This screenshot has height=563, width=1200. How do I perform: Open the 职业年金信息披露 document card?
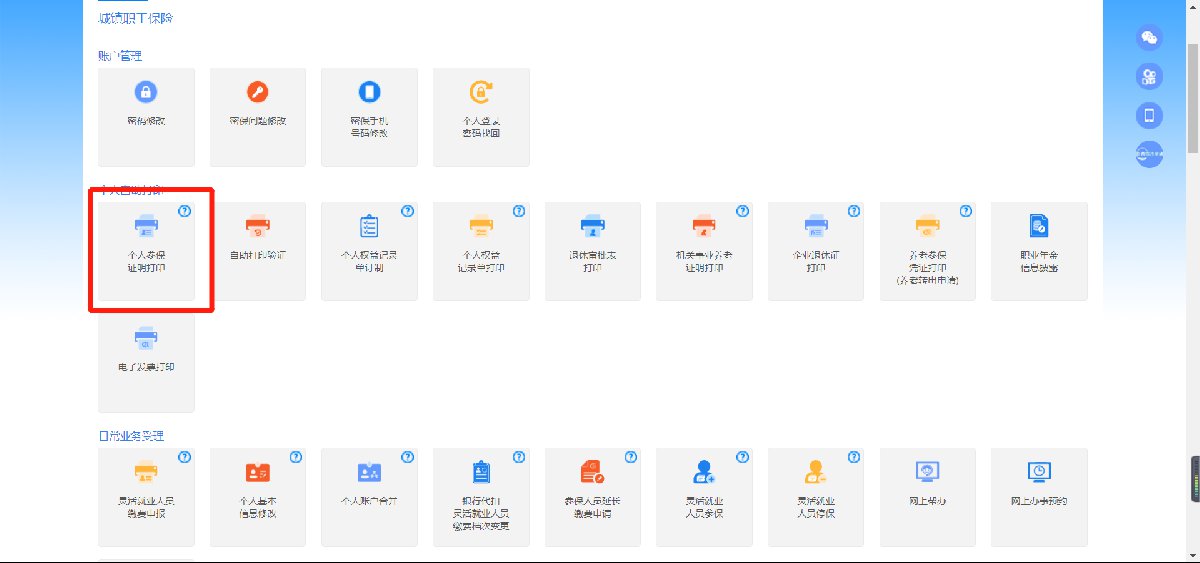tap(1039, 251)
